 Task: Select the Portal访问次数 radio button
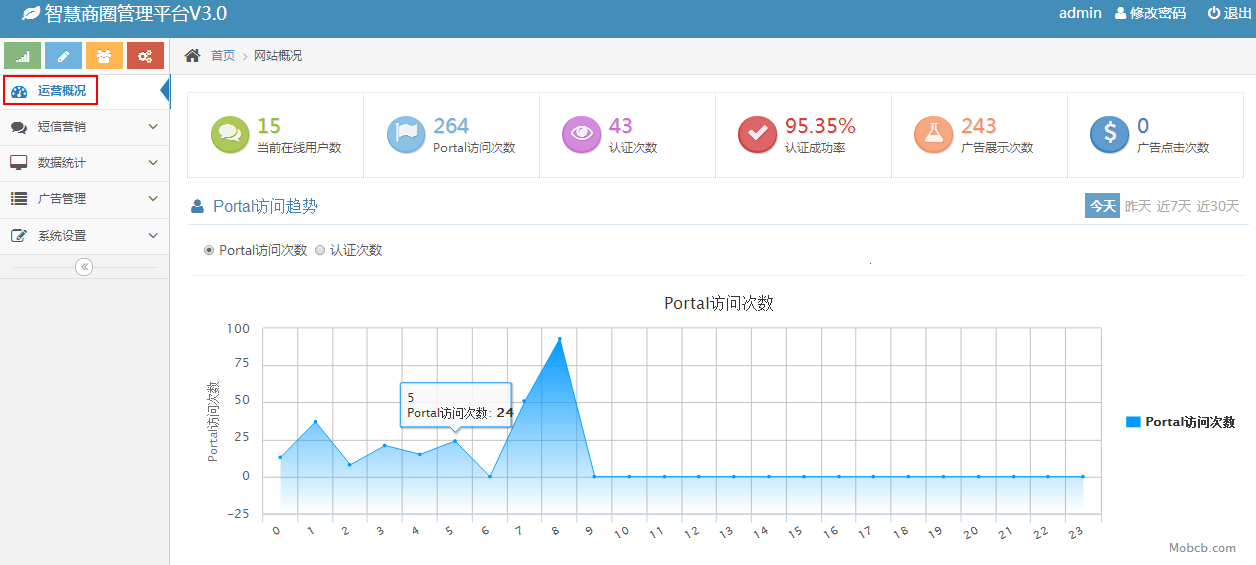209,250
